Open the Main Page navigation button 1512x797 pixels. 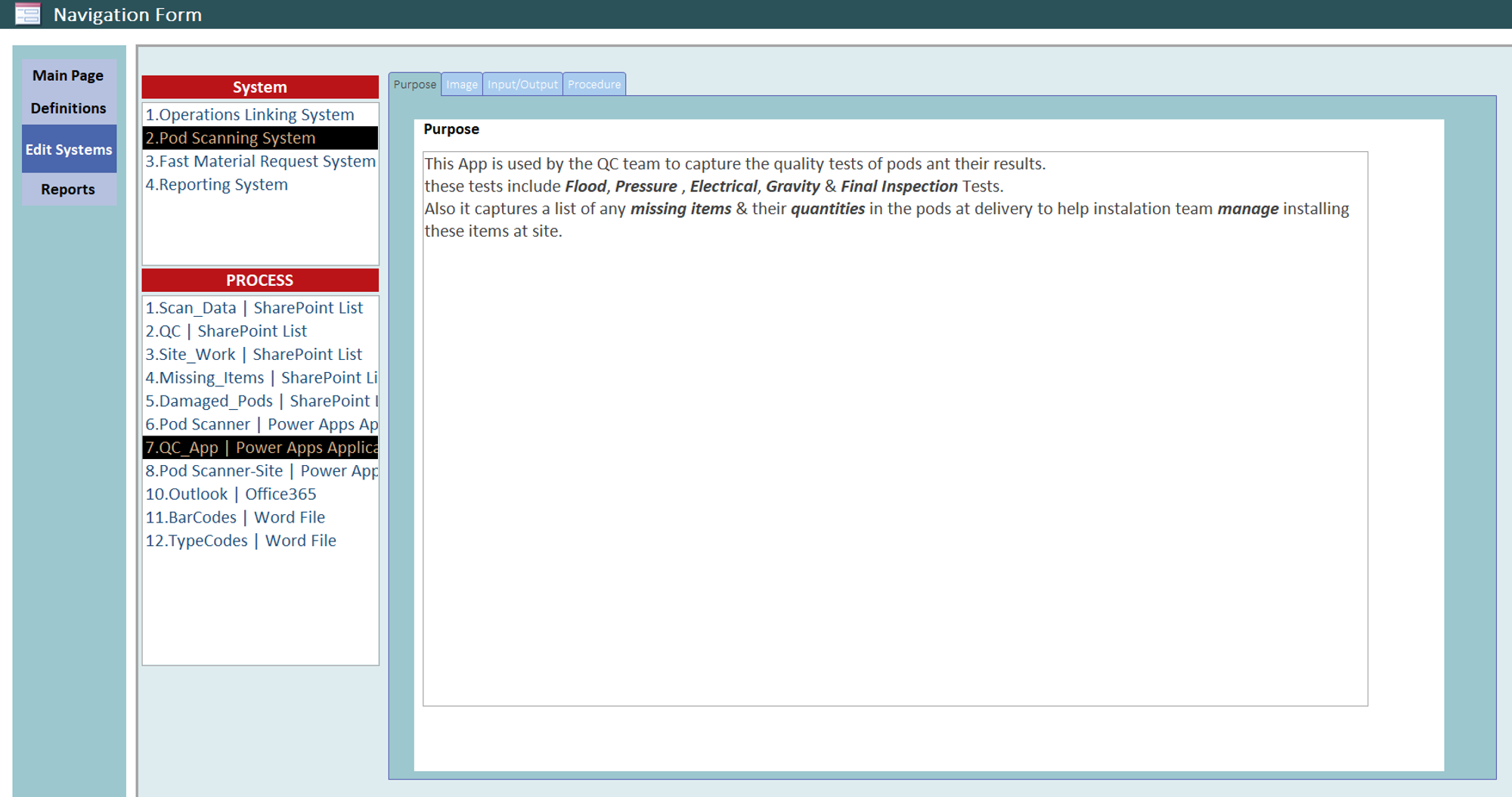pos(69,76)
